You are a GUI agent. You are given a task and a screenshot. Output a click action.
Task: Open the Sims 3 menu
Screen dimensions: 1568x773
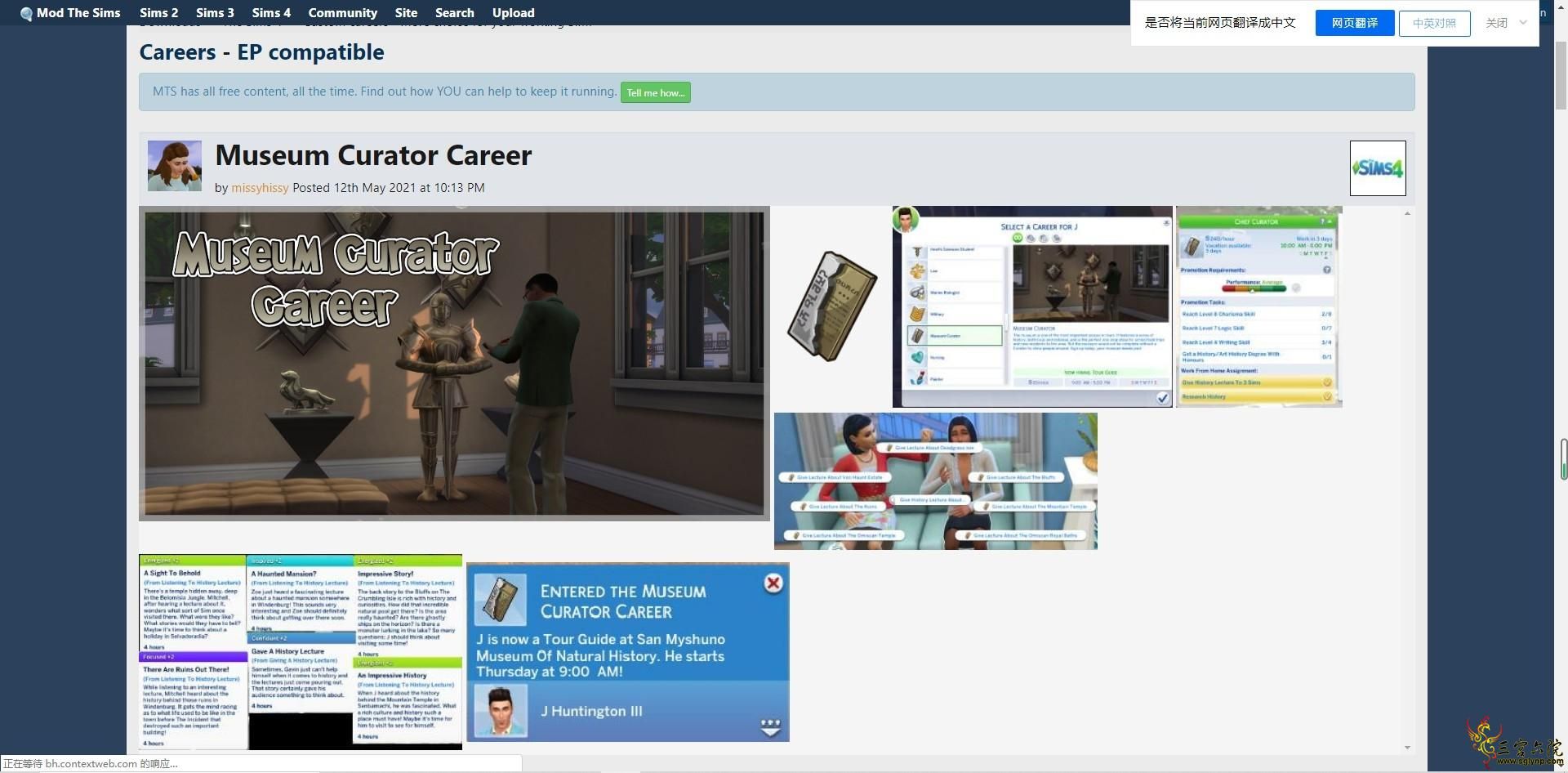215,13
